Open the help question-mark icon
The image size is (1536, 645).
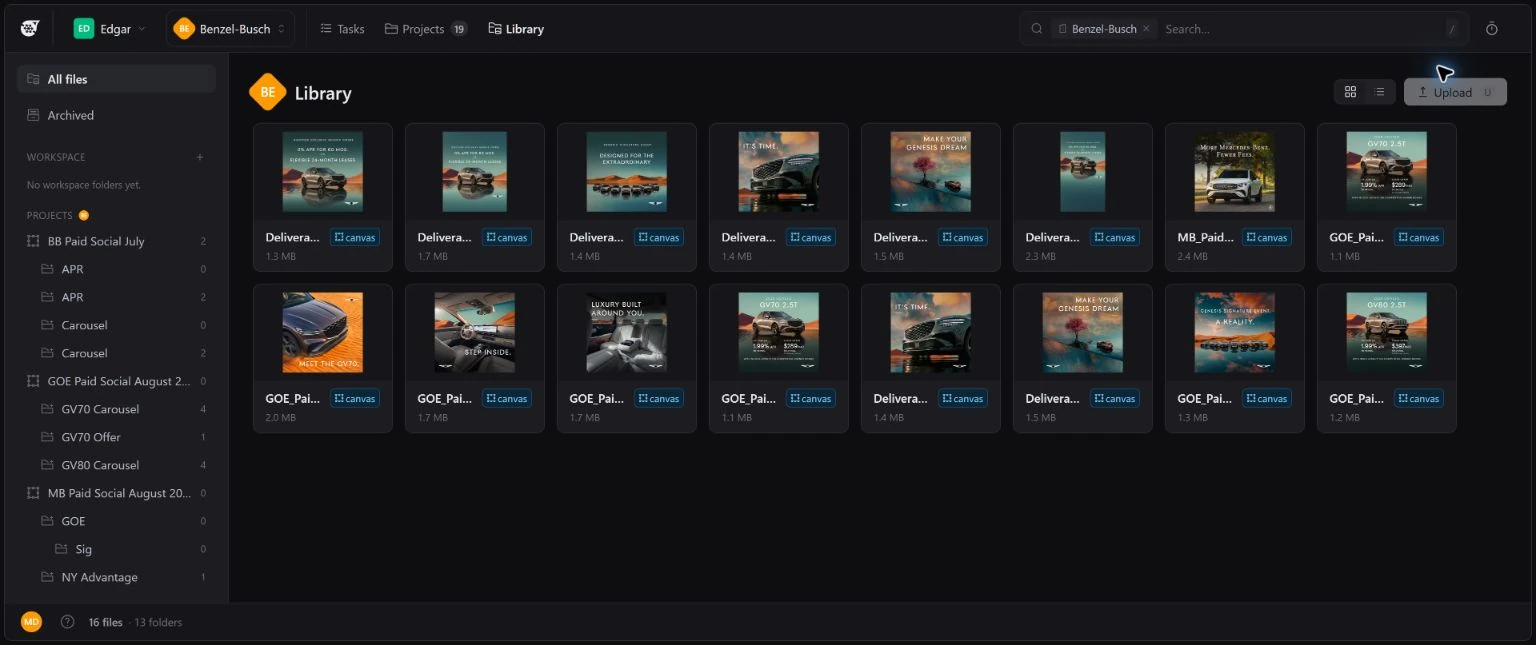[x=67, y=622]
